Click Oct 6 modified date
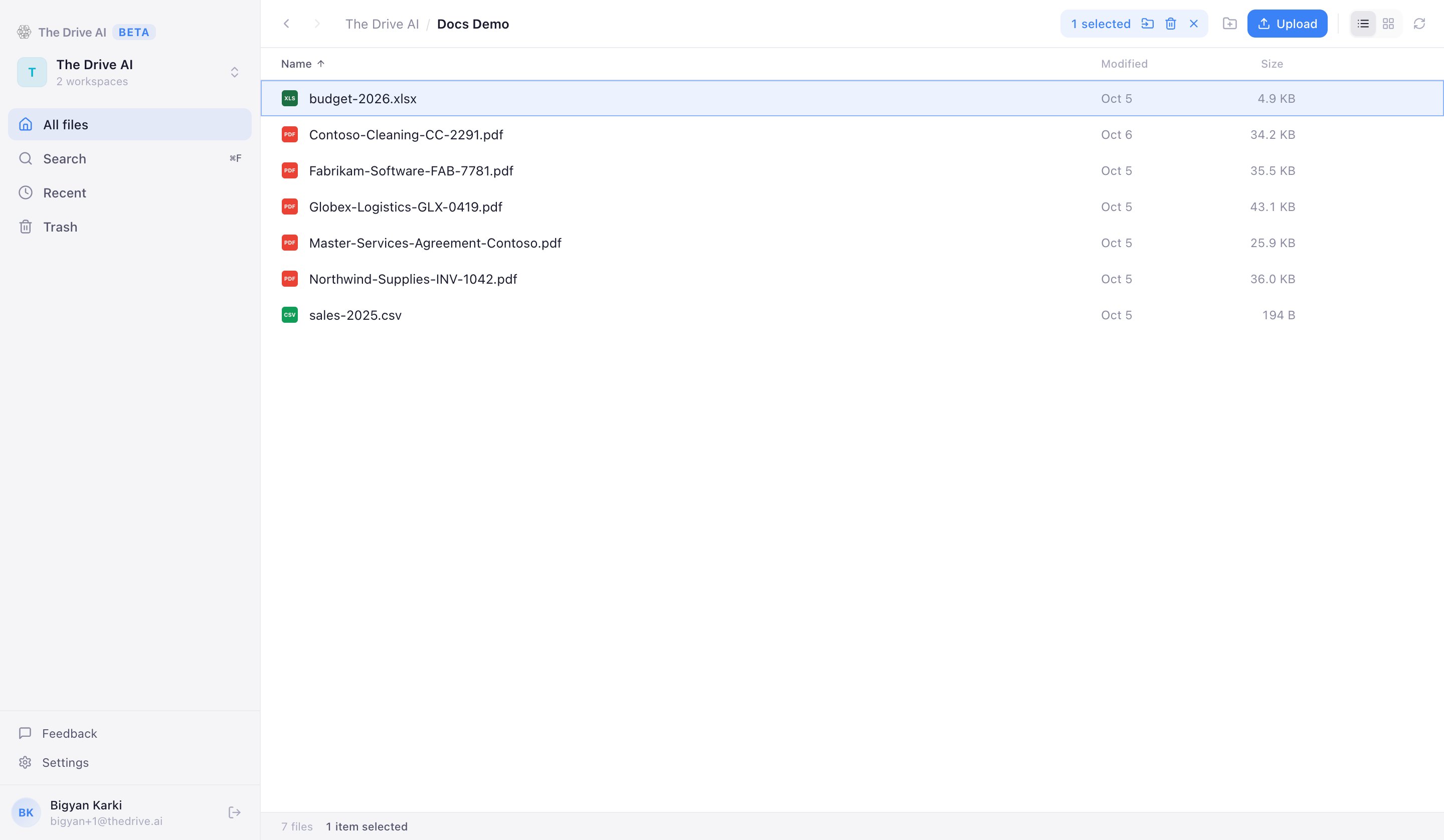Screen dimensions: 1444x840 1116,135
